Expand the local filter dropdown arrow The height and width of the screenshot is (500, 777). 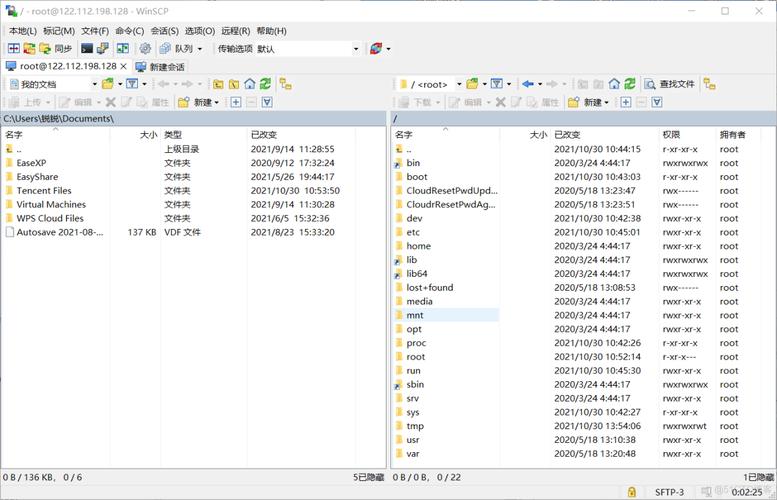click(x=145, y=85)
